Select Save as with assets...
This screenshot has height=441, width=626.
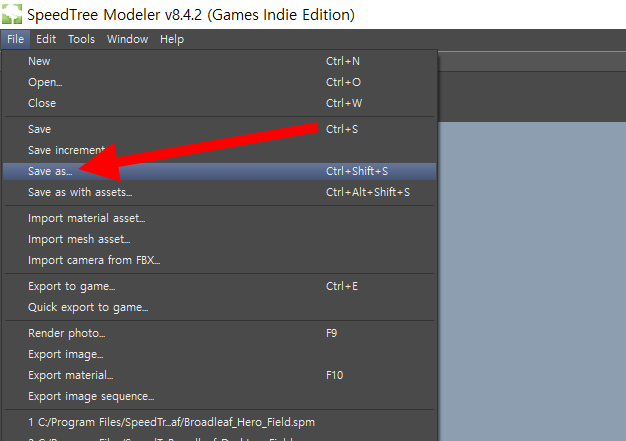219,192
